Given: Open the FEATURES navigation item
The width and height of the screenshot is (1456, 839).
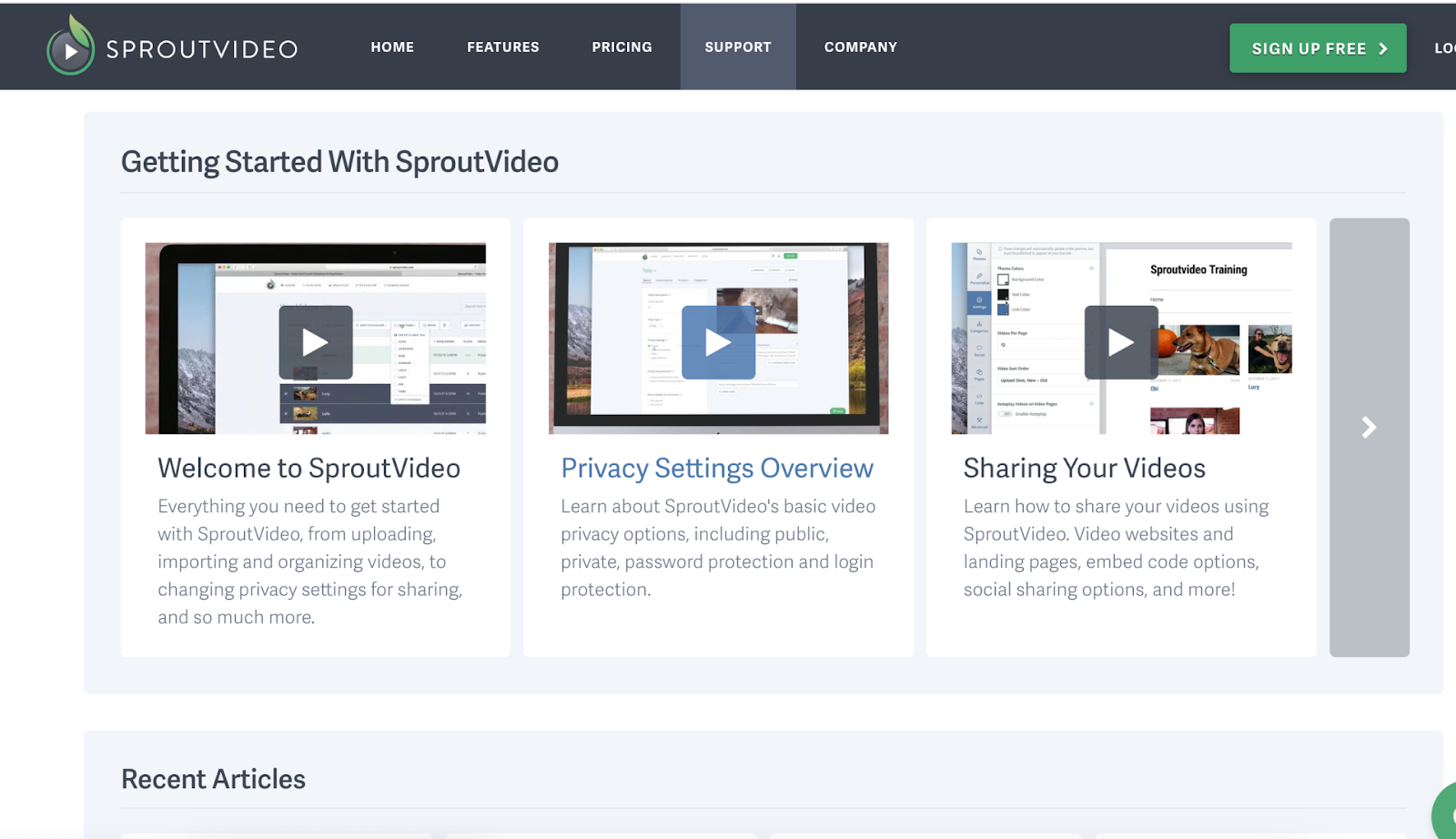Looking at the screenshot, I should 503,46.
